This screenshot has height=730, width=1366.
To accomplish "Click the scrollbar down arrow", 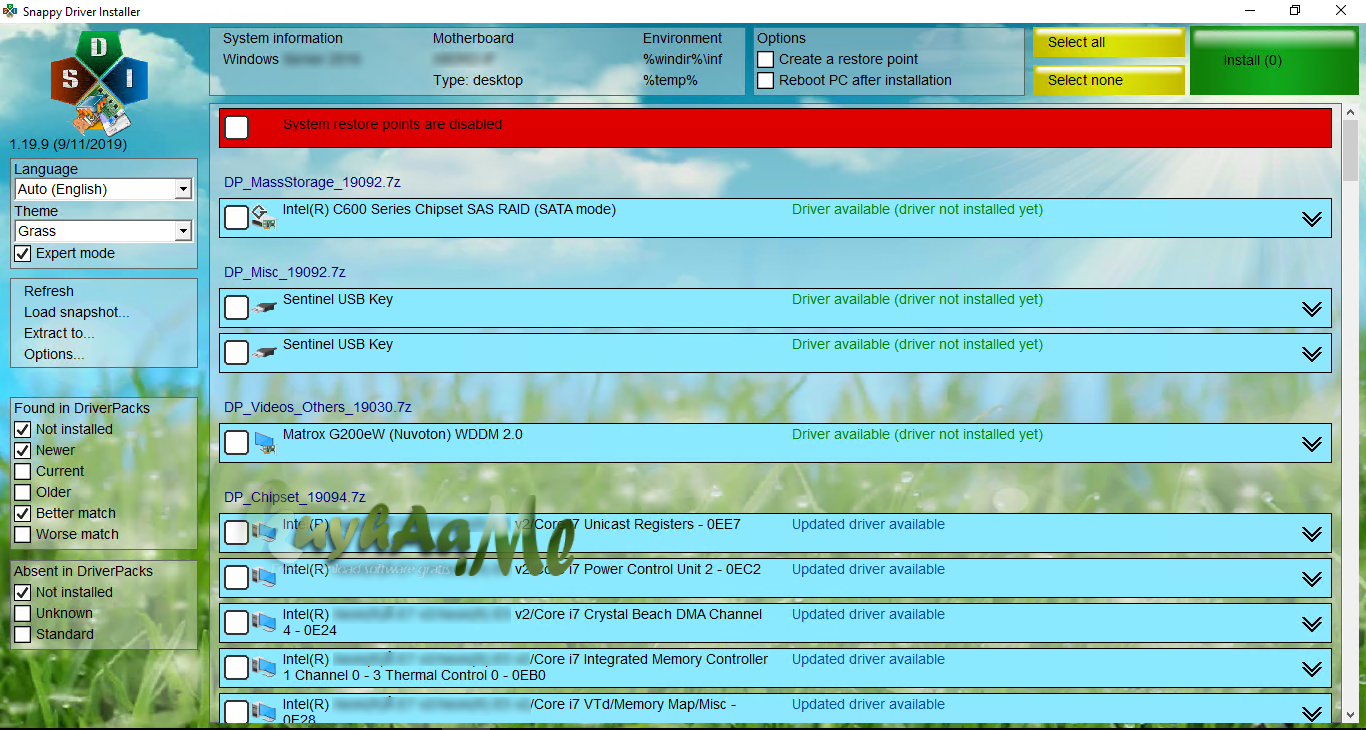I will click(x=1350, y=713).
